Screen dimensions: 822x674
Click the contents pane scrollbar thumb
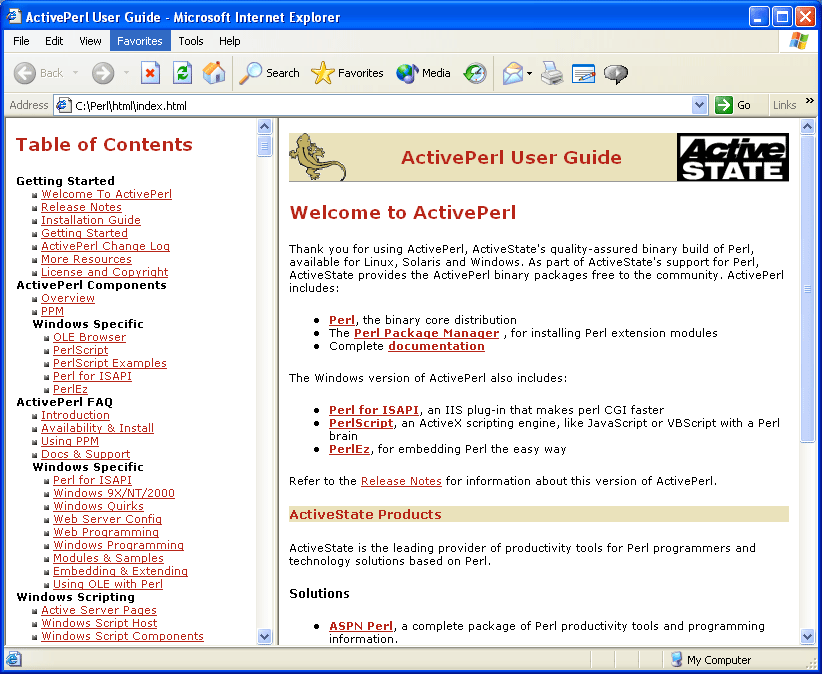coord(265,146)
